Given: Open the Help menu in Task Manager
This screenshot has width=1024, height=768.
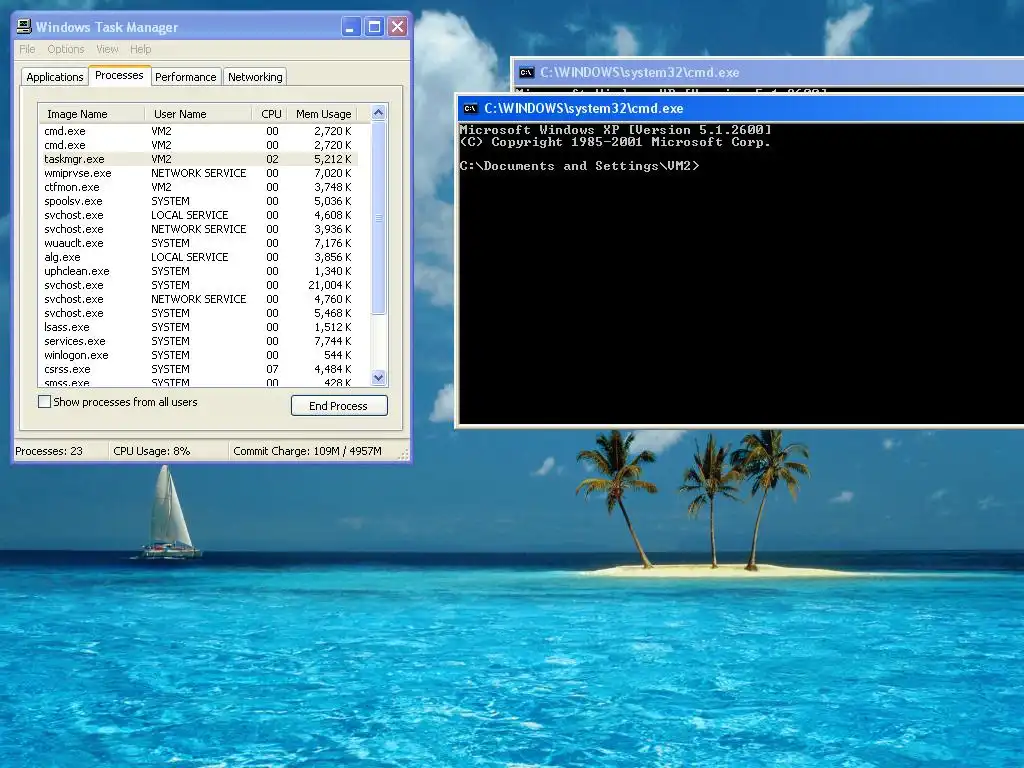Looking at the screenshot, I should pos(140,49).
